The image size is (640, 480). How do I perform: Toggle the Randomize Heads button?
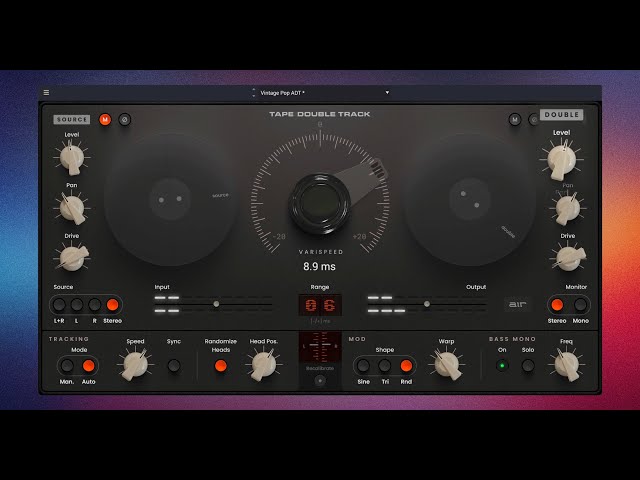(x=220, y=366)
